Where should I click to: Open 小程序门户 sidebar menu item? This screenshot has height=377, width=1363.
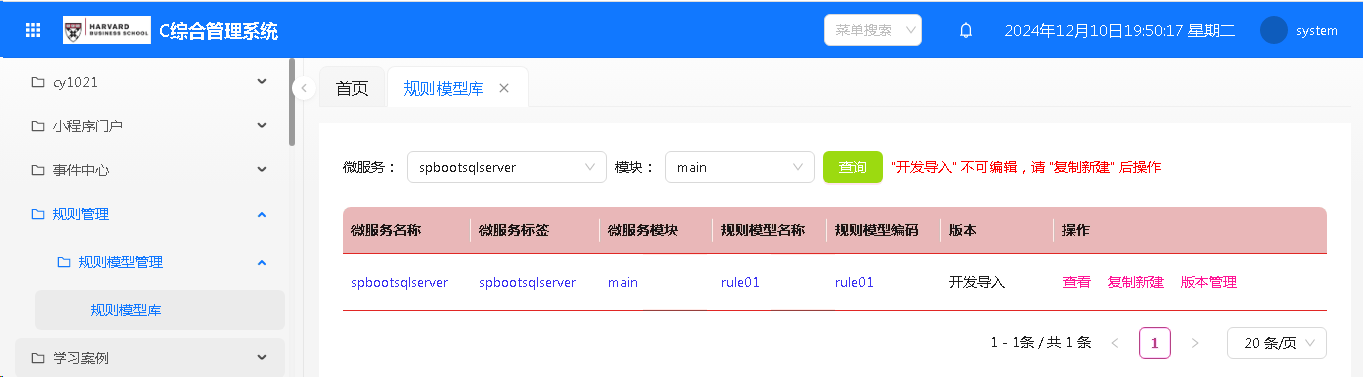[150, 126]
